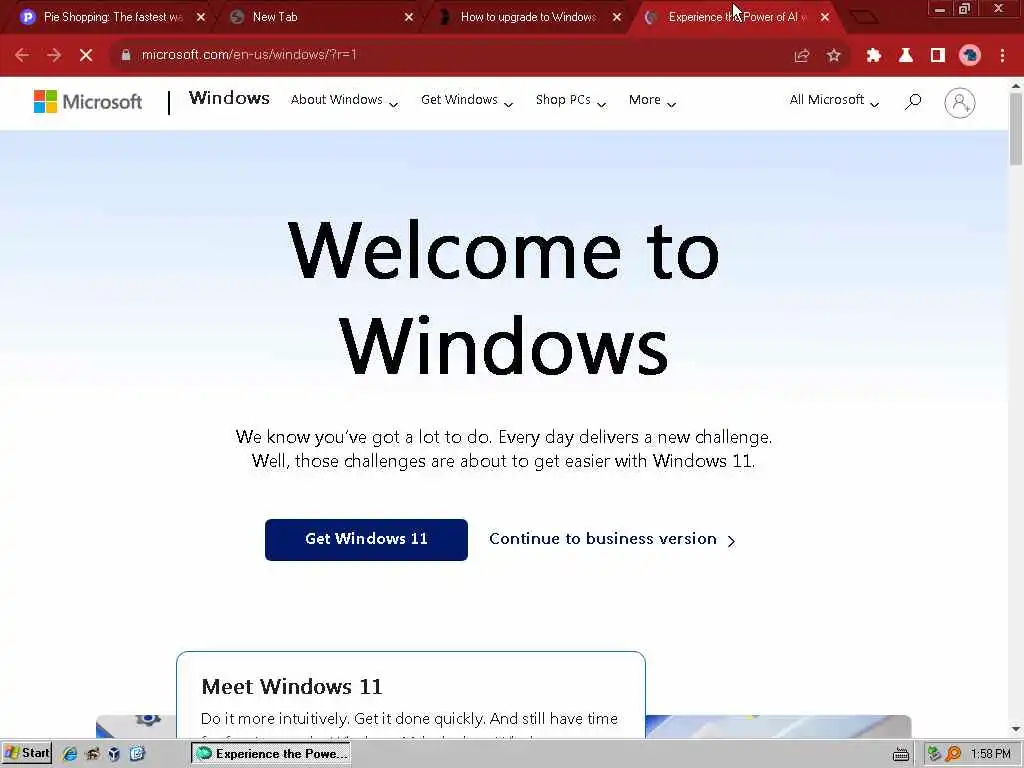The image size is (1024, 768).
Task: Launch VirtualBox cube quick launch icon
Action: click(114, 754)
